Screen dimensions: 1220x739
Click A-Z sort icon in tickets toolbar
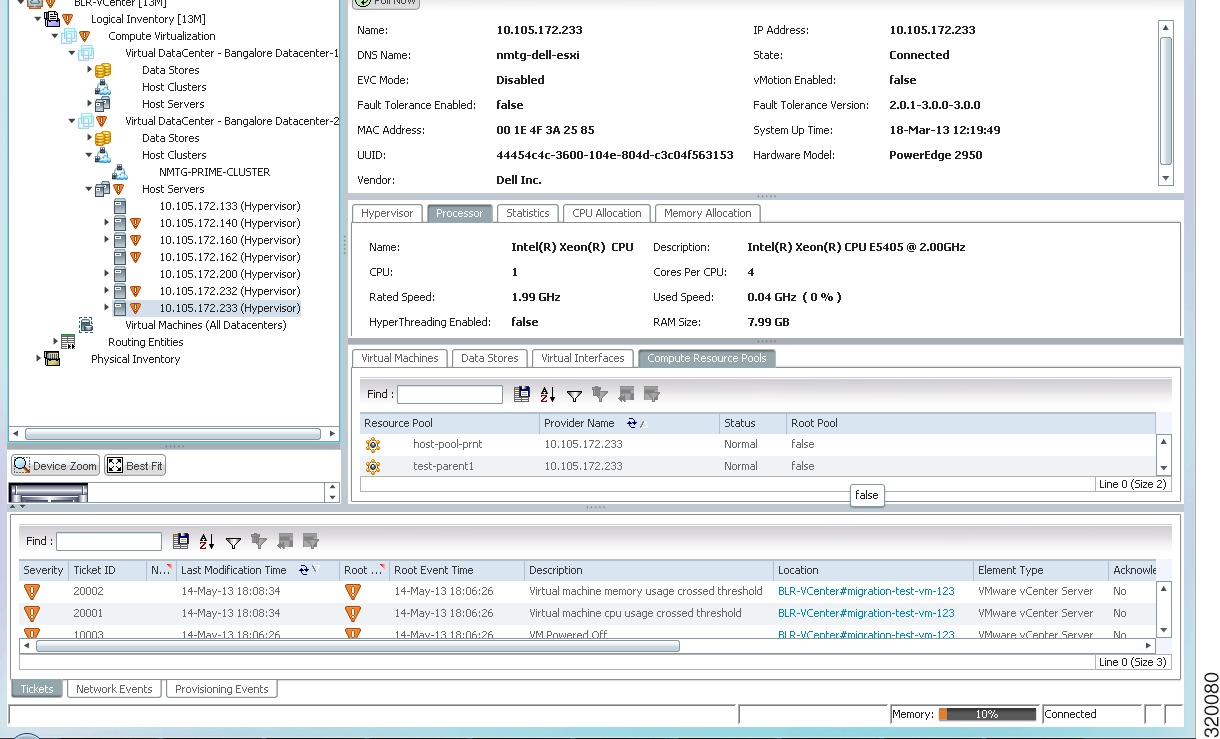click(207, 541)
